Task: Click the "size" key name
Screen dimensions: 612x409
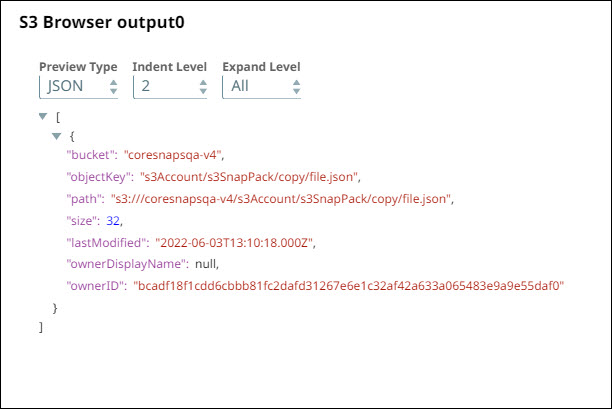Action: tap(82, 220)
